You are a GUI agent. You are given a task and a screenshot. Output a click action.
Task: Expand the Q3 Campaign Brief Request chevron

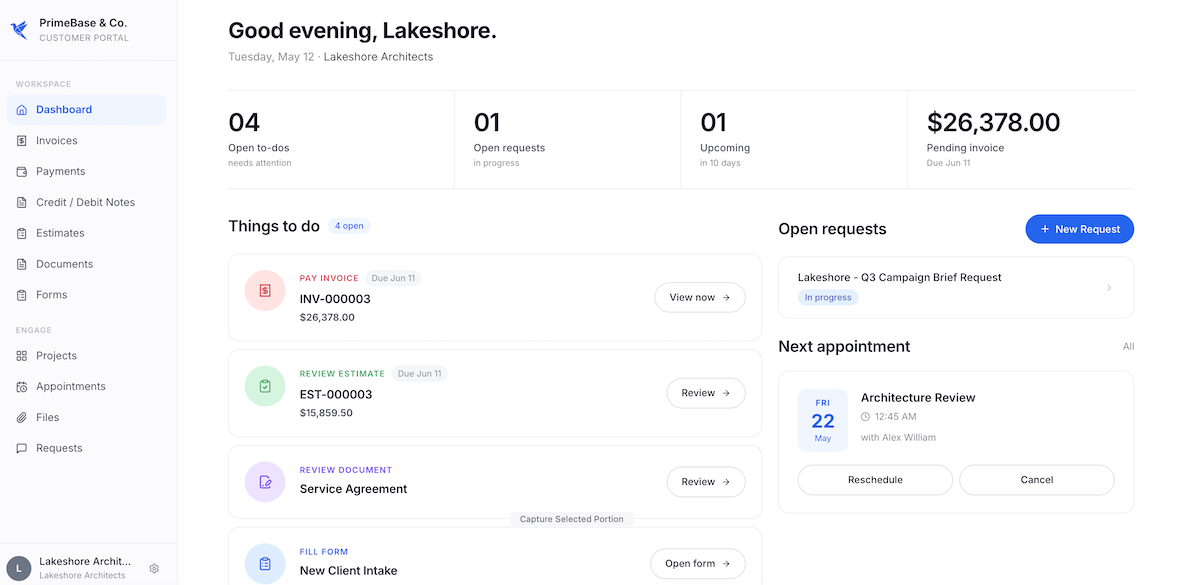1109,288
